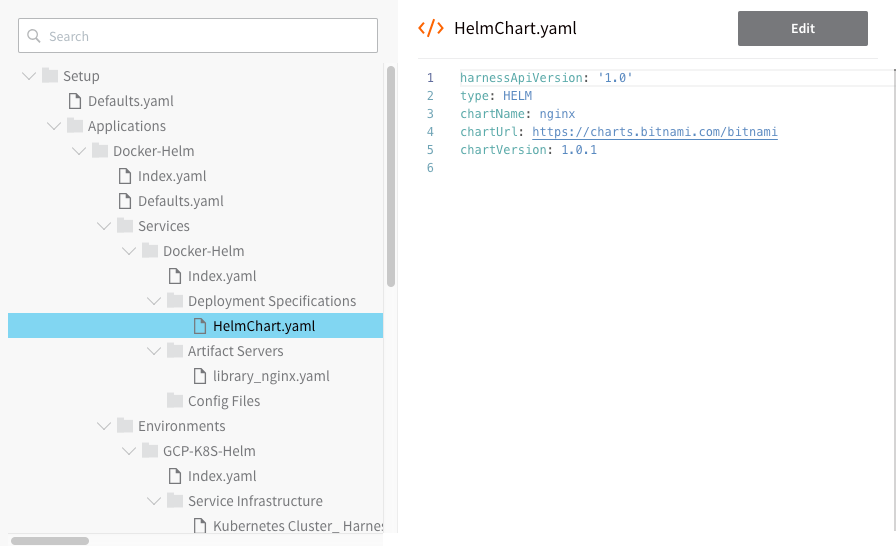The image size is (896, 546).
Task: Click the file icon of Index.yaml under Applications Docker-Helm
Action: point(125,176)
